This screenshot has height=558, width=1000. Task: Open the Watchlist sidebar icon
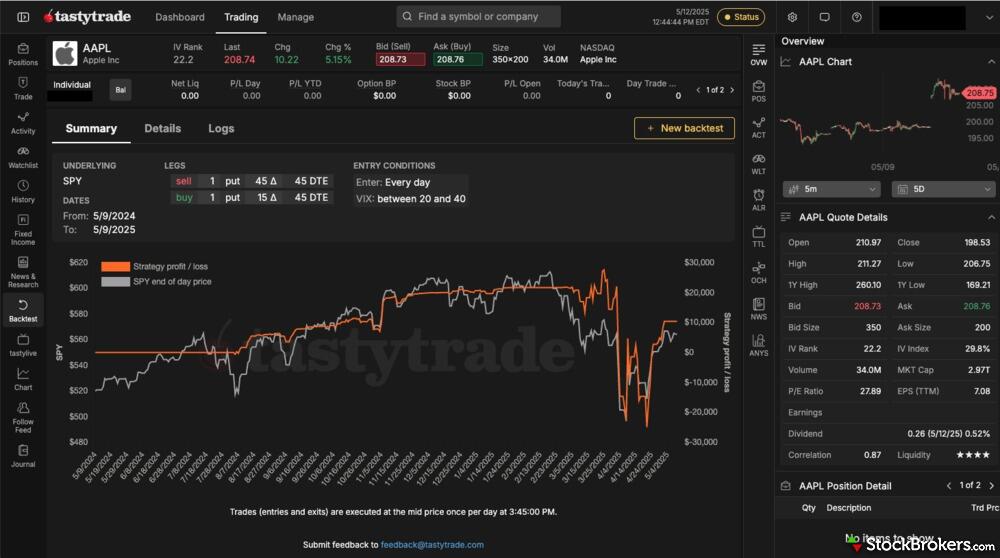pyautogui.click(x=23, y=156)
